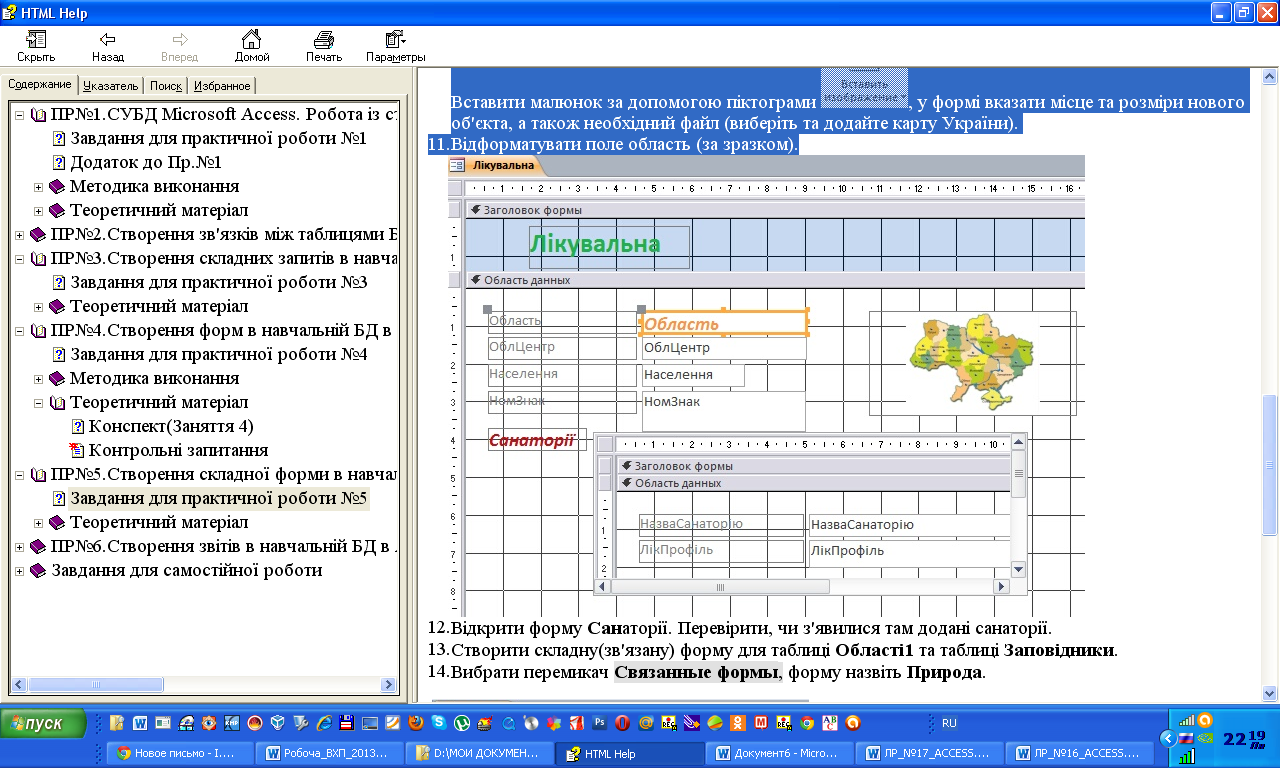This screenshot has height=768, width=1280.
Task: Launch Chrome from quick launch
Action: coord(807,723)
